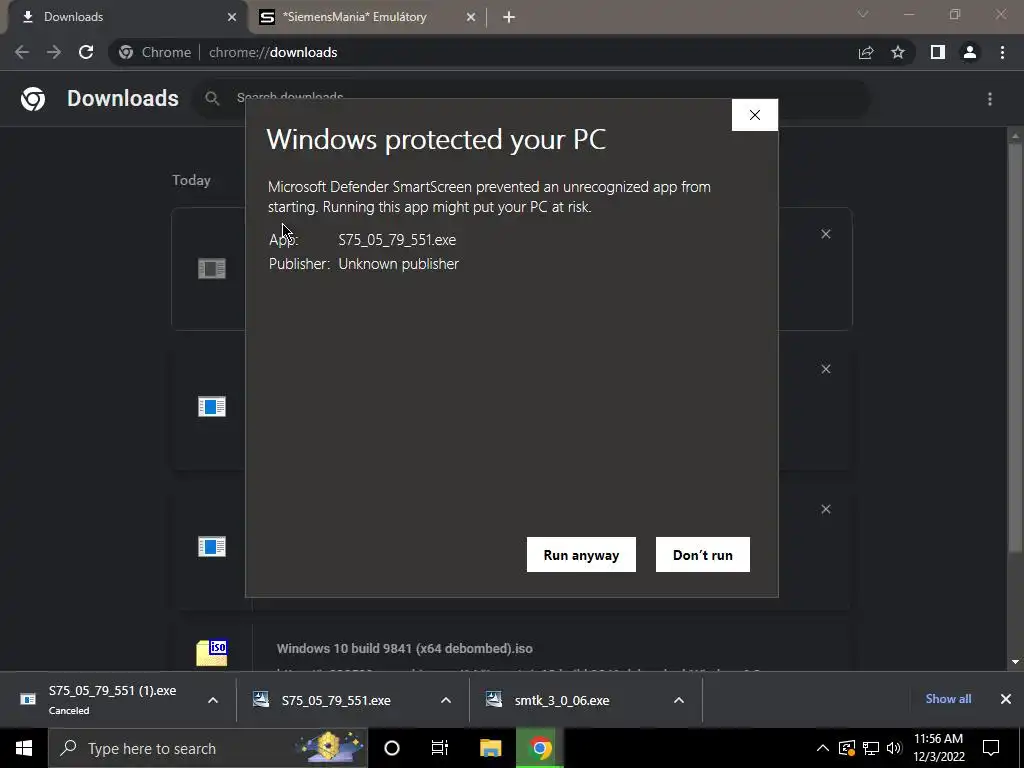Expand options for smtk_3_0_06.exe

(679, 700)
